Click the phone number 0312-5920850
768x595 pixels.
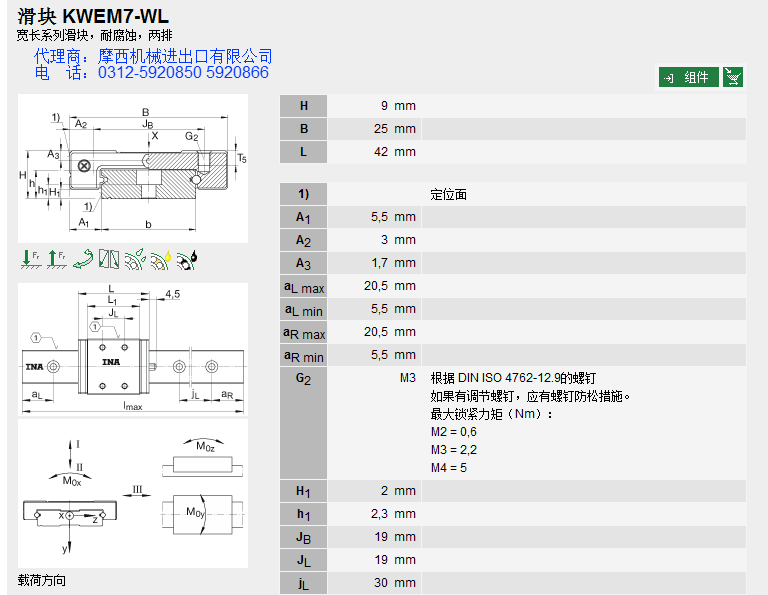[149, 73]
